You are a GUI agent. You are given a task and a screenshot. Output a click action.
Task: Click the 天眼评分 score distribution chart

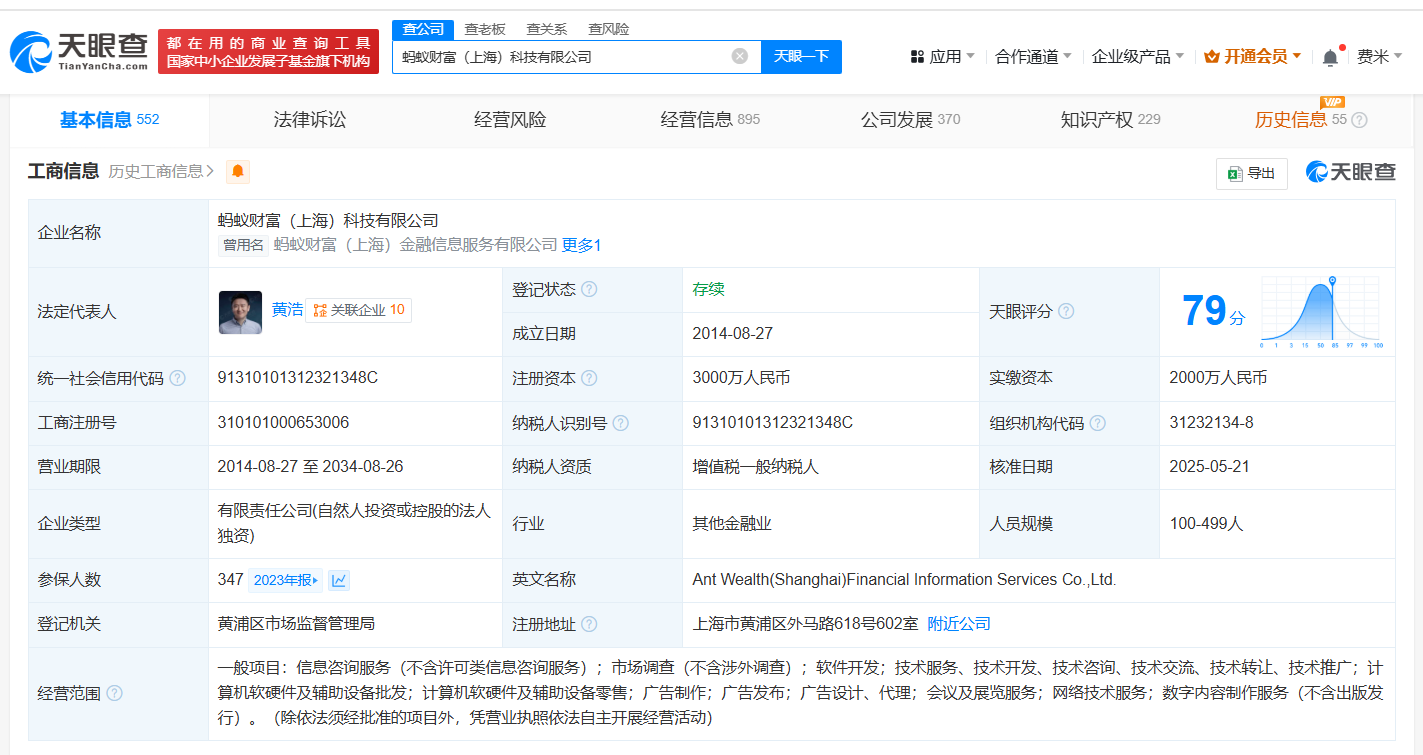pos(1321,311)
